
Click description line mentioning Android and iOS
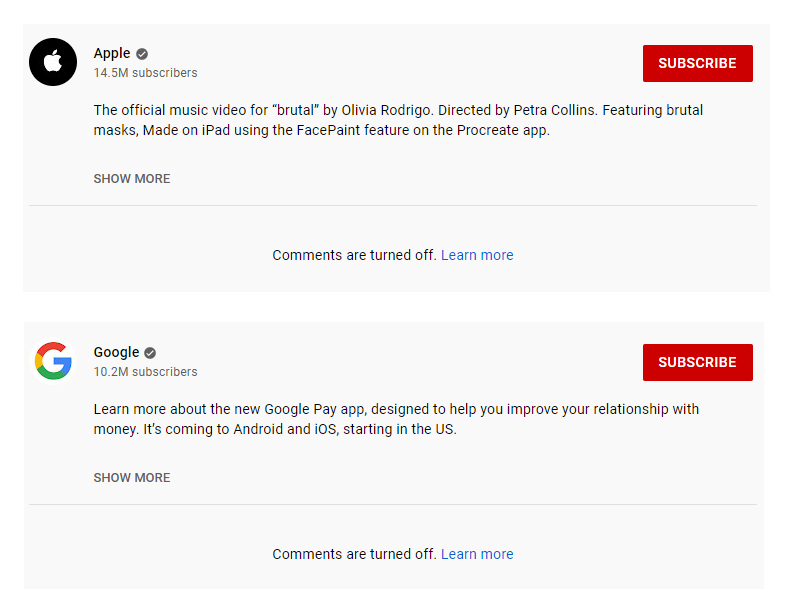pos(275,429)
